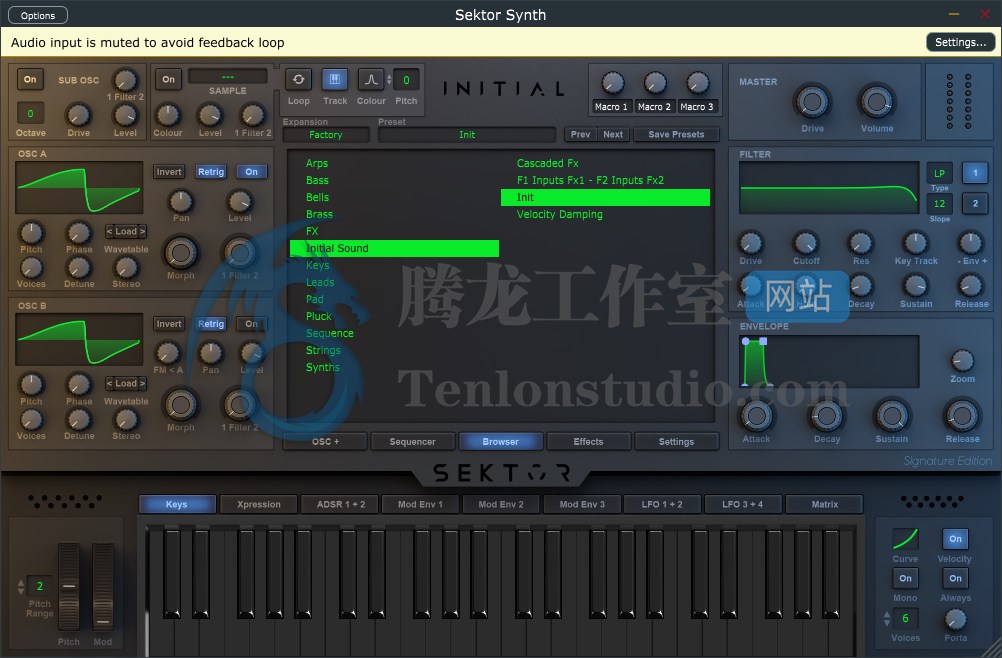Click the OSC A Detune knob
The height and width of the screenshot is (658, 1002).
pyautogui.click(x=79, y=268)
